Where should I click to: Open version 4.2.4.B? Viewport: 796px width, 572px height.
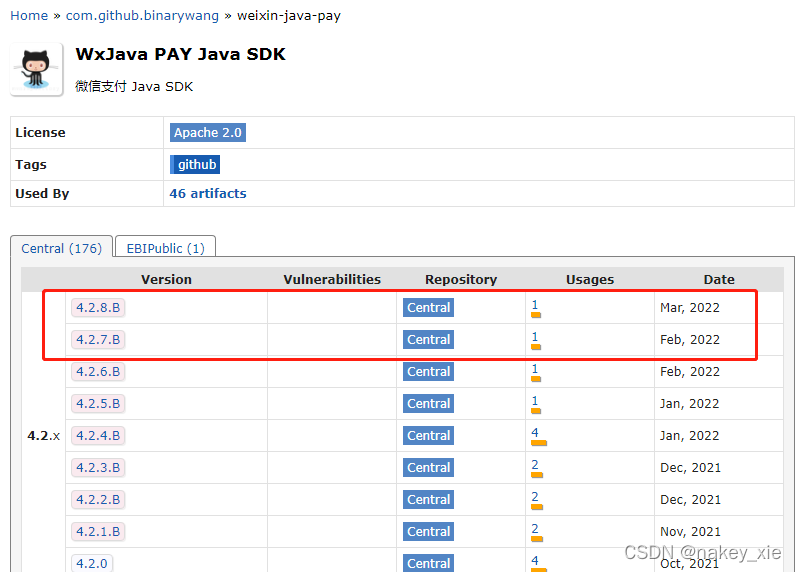(x=98, y=435)
